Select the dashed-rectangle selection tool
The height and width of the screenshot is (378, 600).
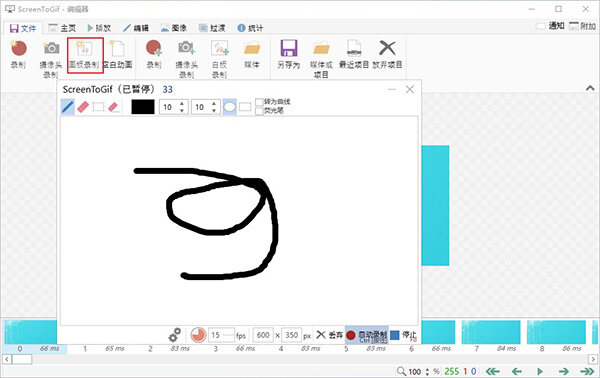[98, 107]
